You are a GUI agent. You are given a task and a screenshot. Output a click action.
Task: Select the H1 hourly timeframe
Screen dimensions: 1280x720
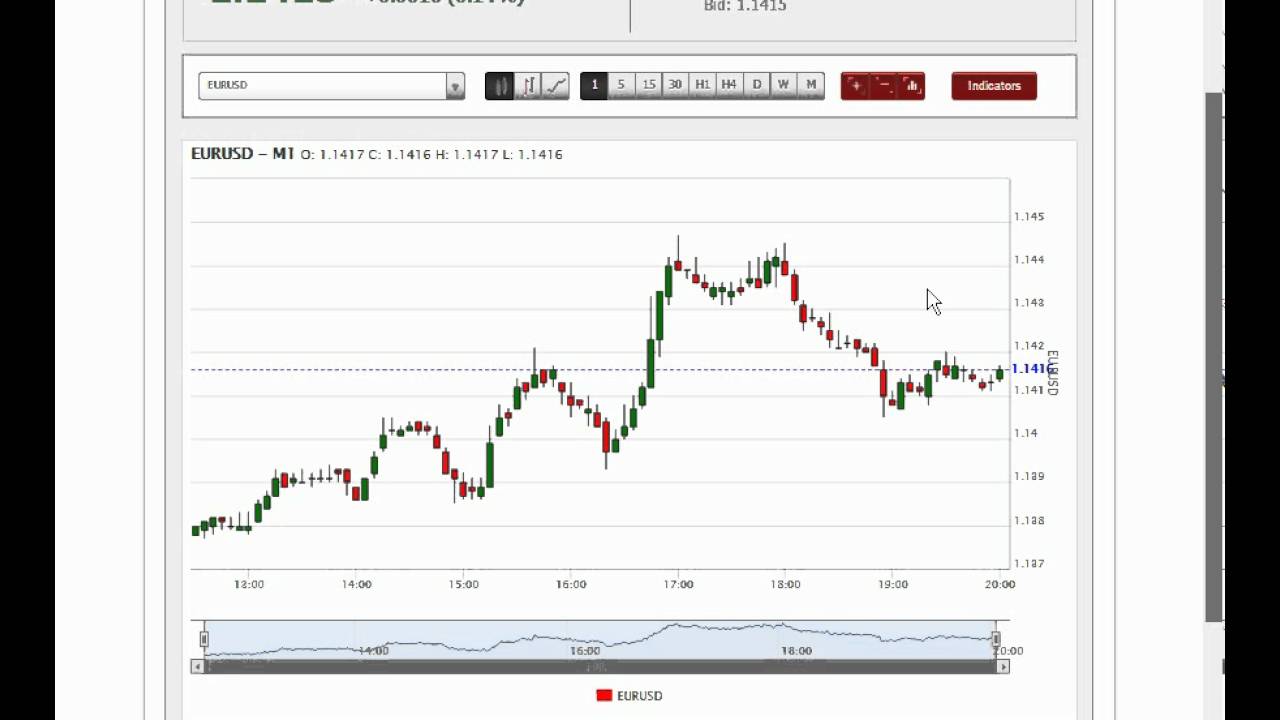(x=702, y=85)
